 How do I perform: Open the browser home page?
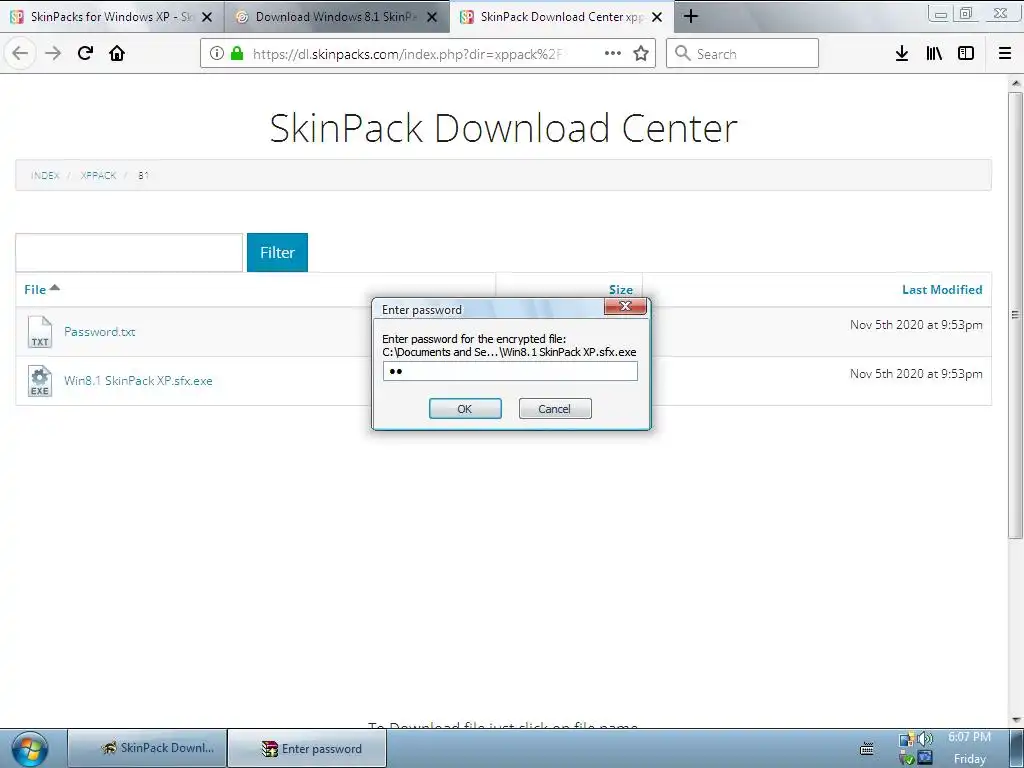(x=117, y=53)
